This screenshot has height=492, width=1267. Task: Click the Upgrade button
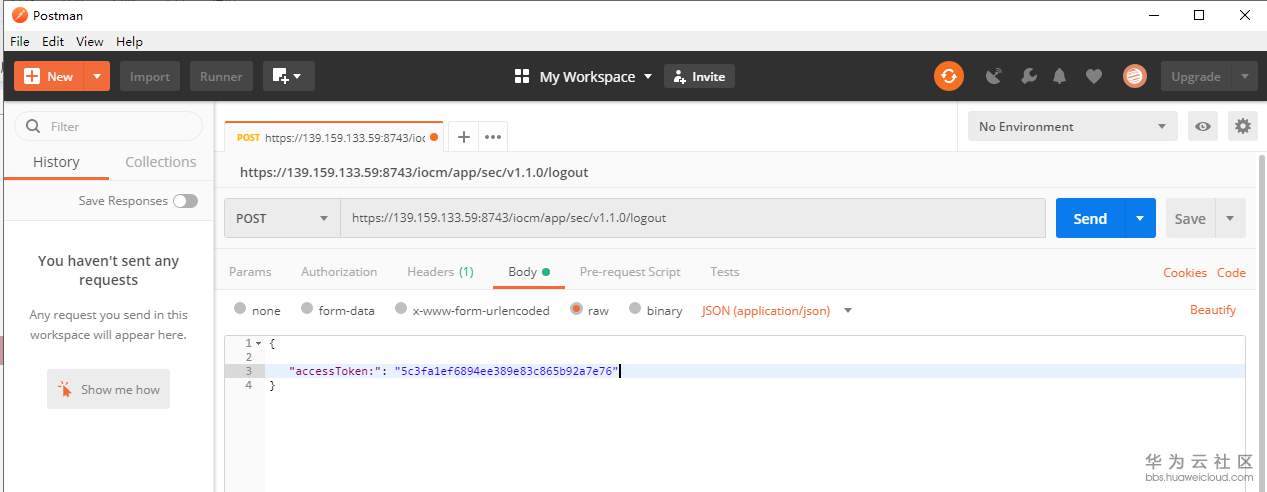(x=1196, y=76)
